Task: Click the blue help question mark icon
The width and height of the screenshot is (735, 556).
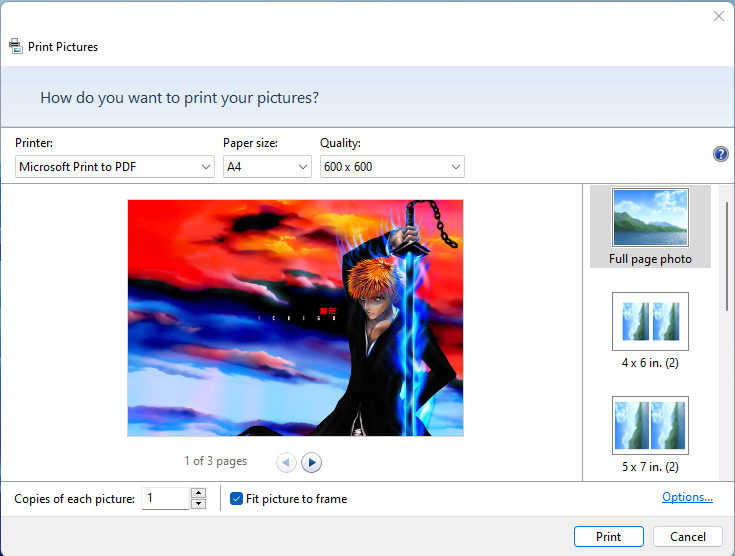Action: 720,154
